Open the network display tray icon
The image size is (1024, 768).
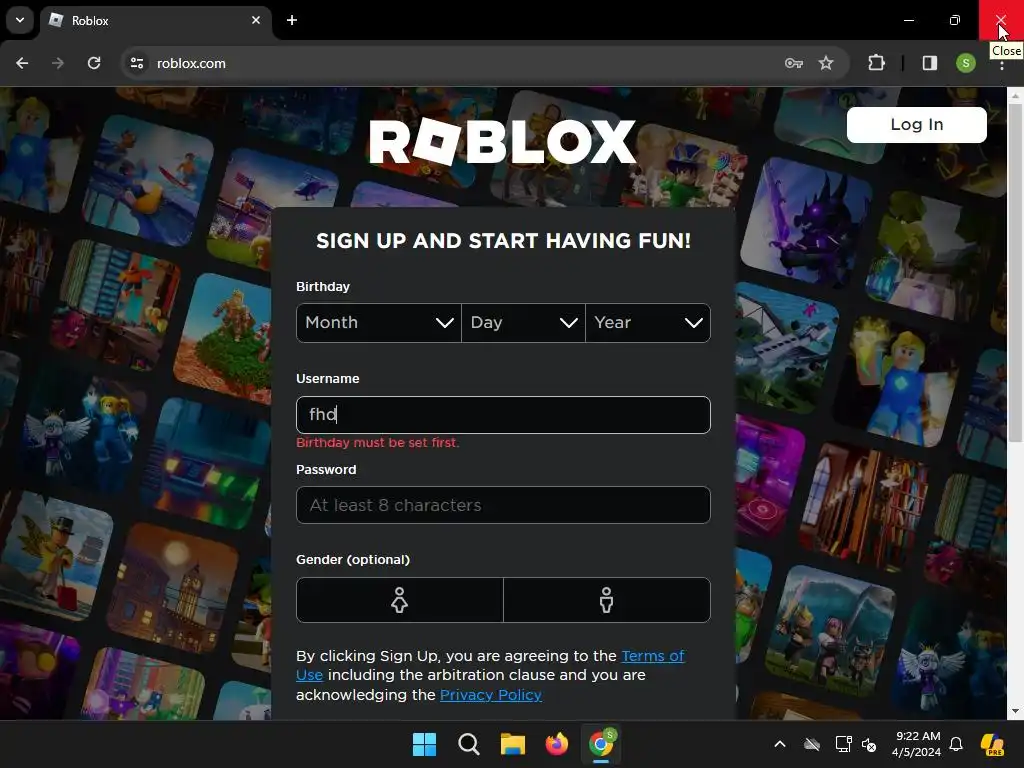tap(843, 744)
